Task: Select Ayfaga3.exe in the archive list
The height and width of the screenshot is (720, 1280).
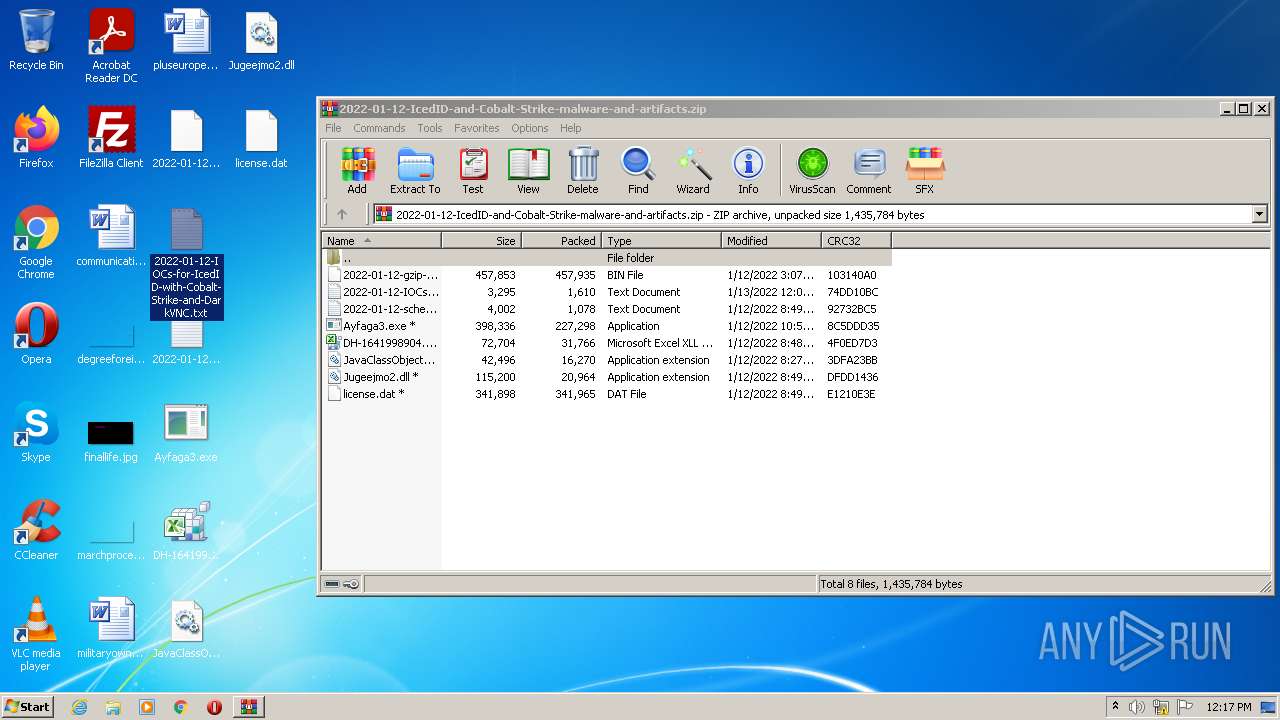Action: click(607, 326)
